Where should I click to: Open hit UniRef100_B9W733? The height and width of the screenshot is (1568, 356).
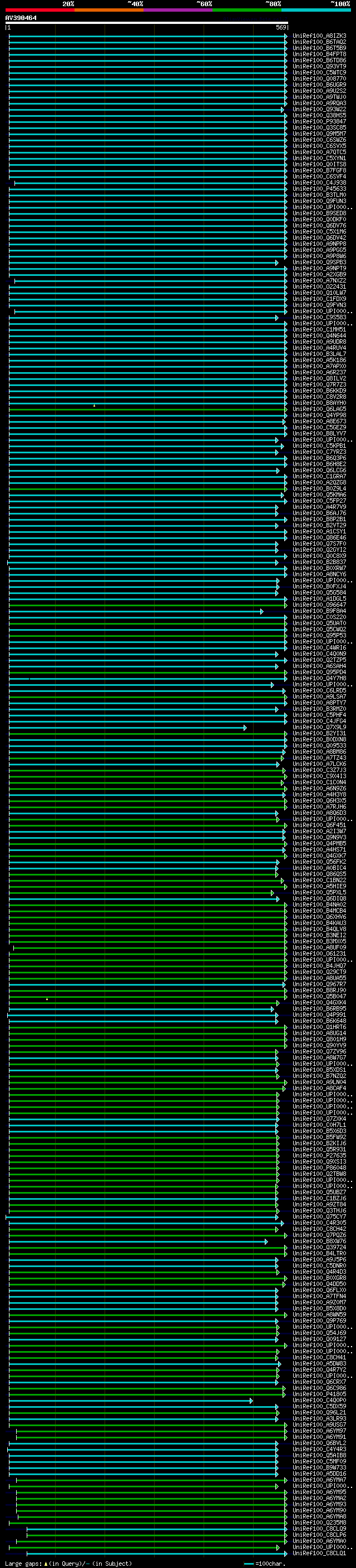(319, 1468)
